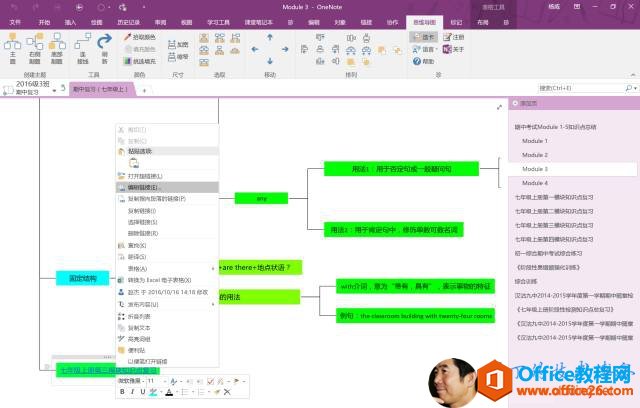Collapse the ribbon with the chevron
The image size is (640, 408).
tap(633, 75)
